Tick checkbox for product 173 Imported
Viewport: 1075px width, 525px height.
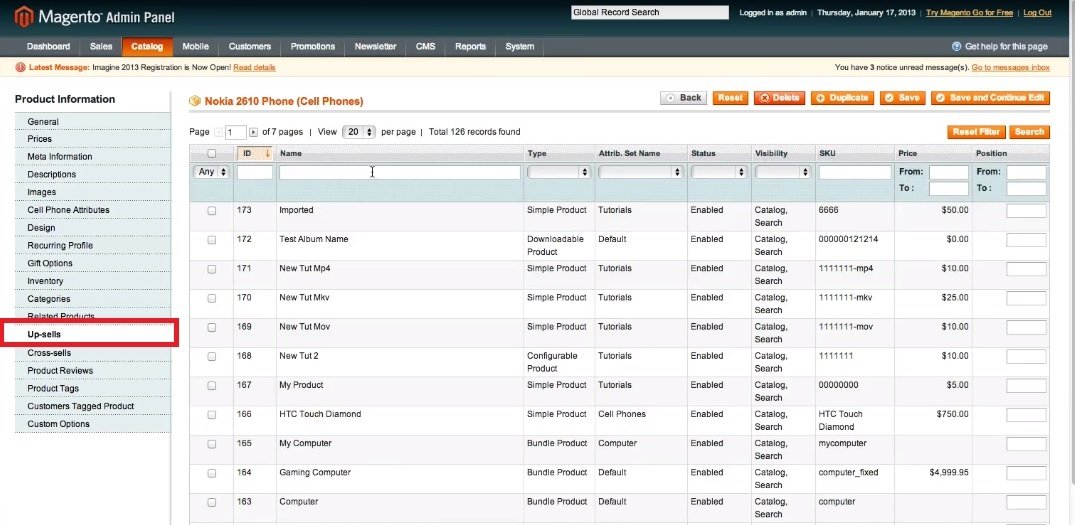[x=211, y=210]
